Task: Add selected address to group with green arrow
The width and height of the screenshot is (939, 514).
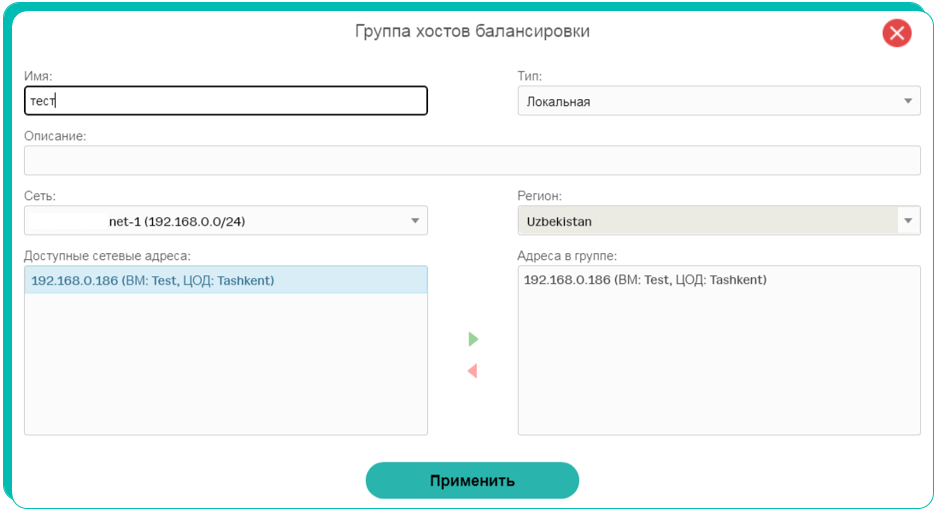Action: pos(473,339)
